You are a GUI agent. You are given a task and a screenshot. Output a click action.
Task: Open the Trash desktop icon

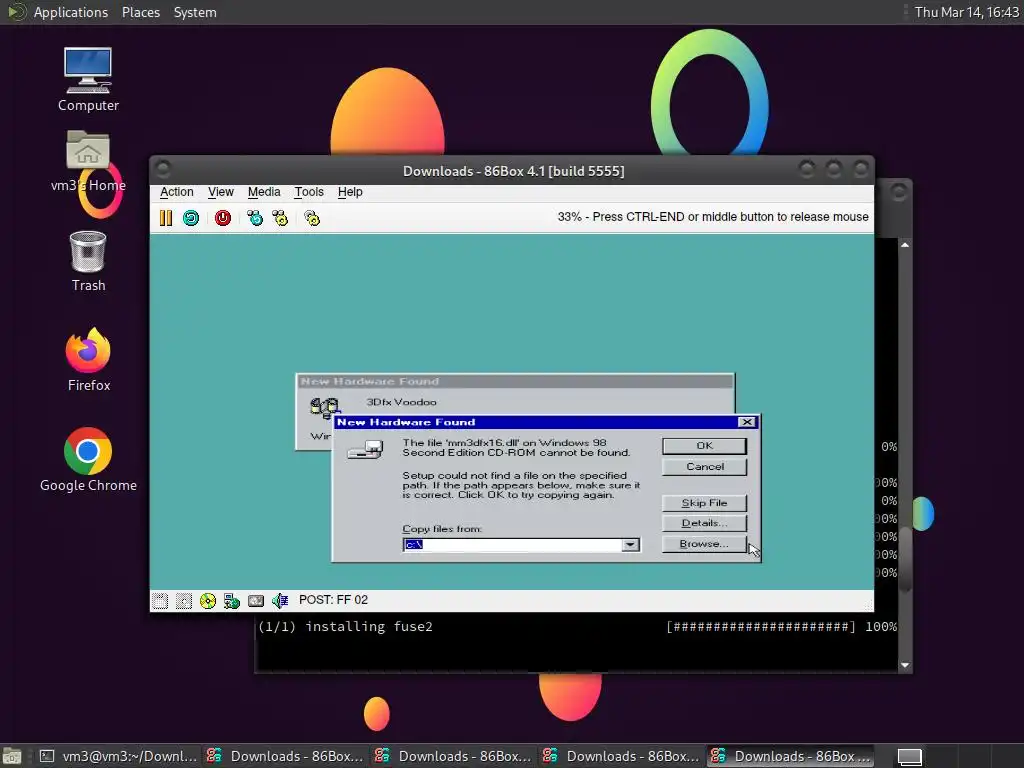[x=88, y=261]
